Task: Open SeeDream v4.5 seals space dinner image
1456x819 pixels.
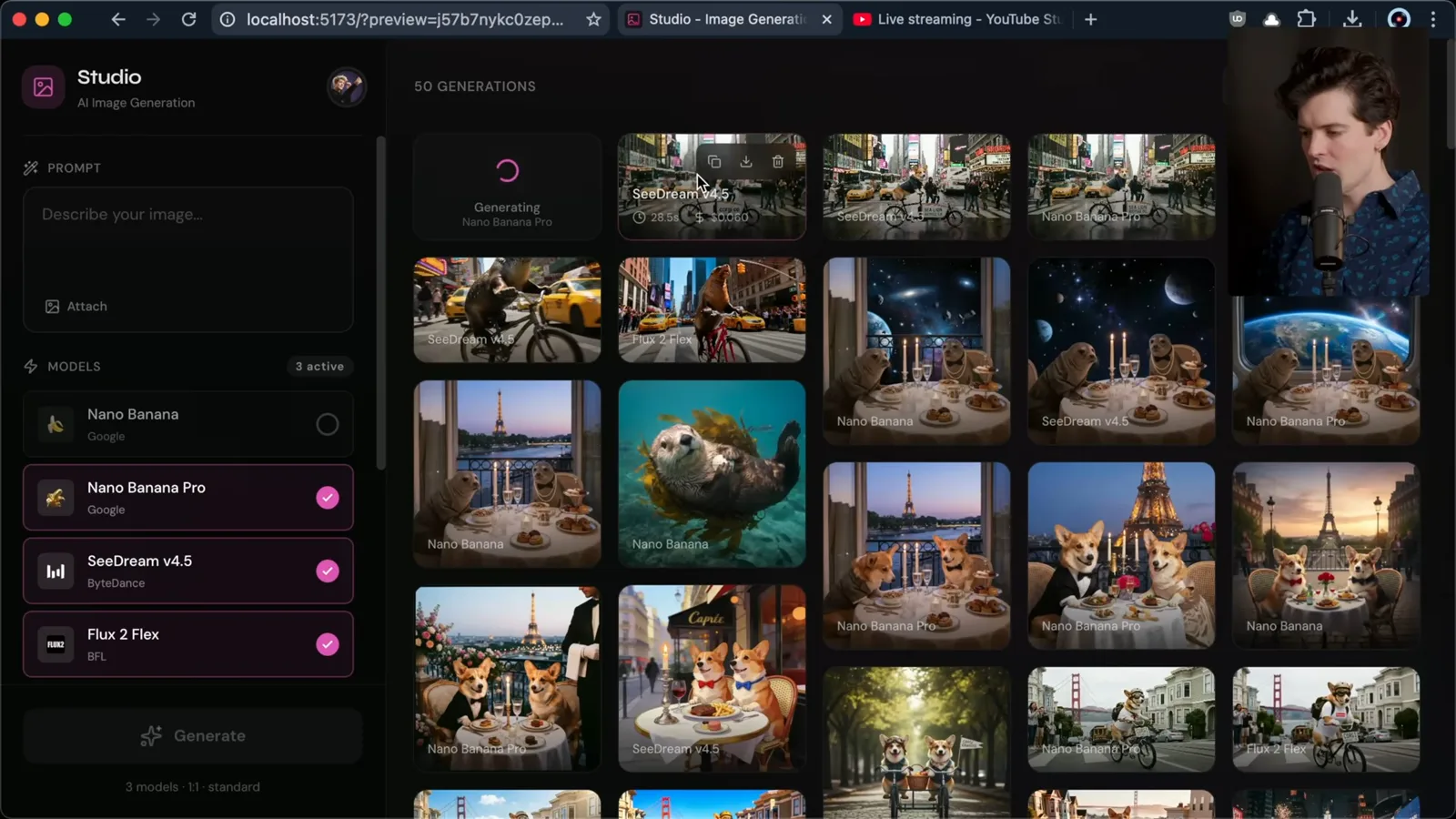Action: [x=1121, y=350]
